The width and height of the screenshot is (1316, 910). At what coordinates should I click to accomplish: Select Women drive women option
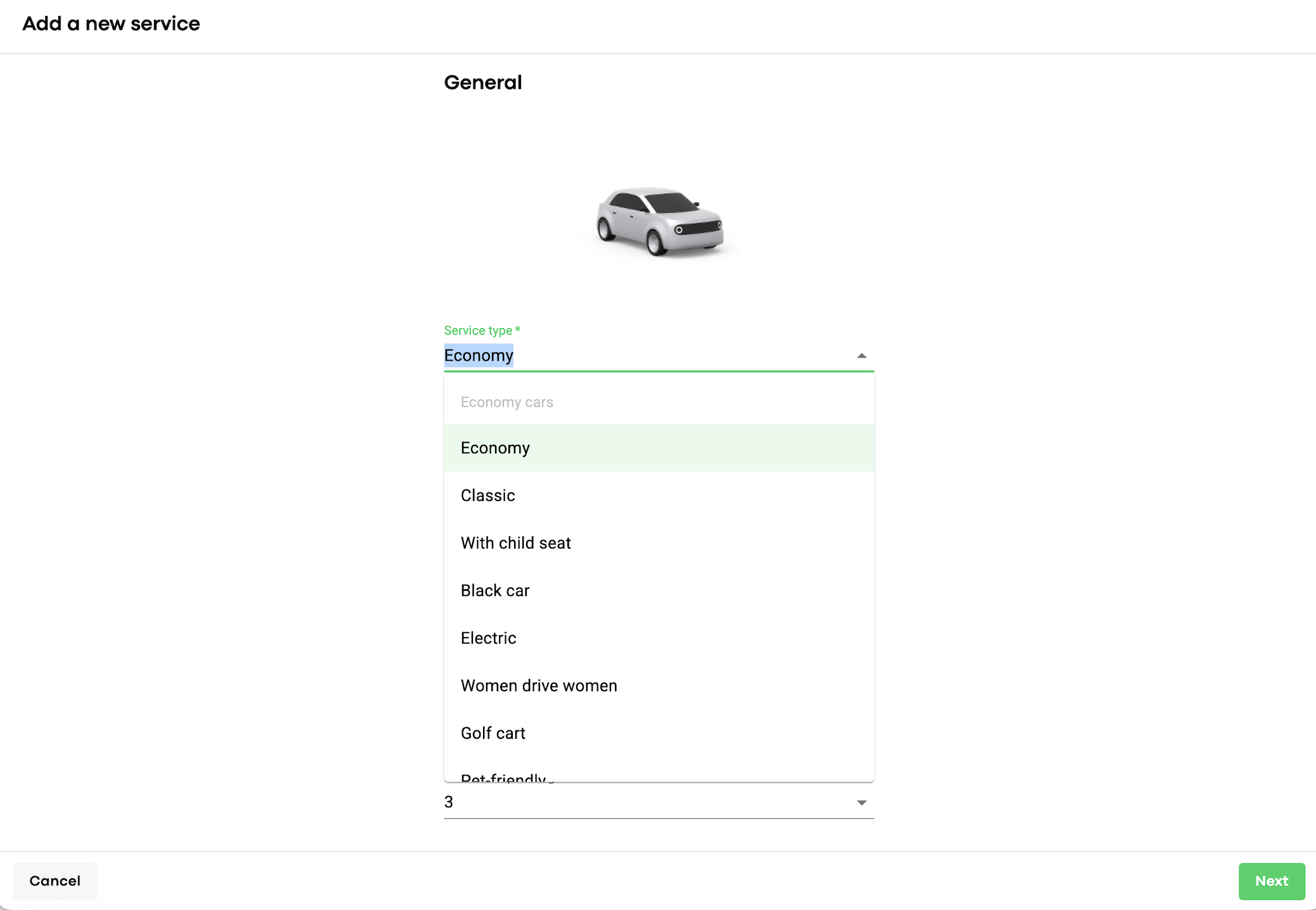(538, 686)
